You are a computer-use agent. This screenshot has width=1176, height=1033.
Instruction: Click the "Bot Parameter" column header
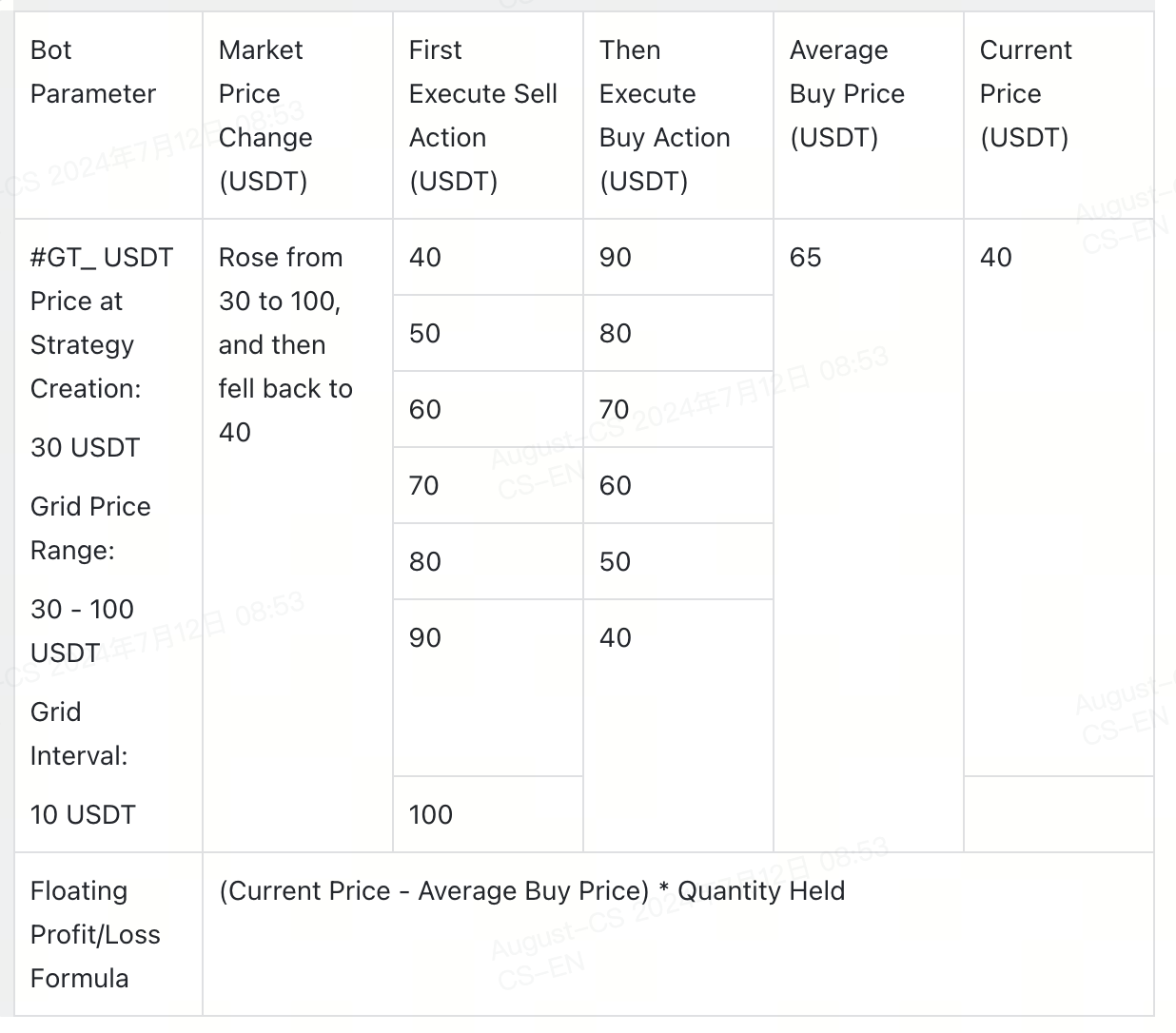(92, 72)
